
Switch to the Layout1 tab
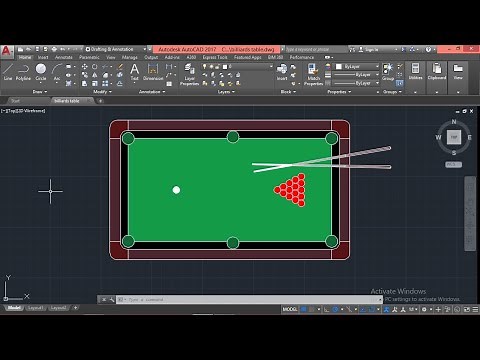pyautogui.click(x=35, y=308)
